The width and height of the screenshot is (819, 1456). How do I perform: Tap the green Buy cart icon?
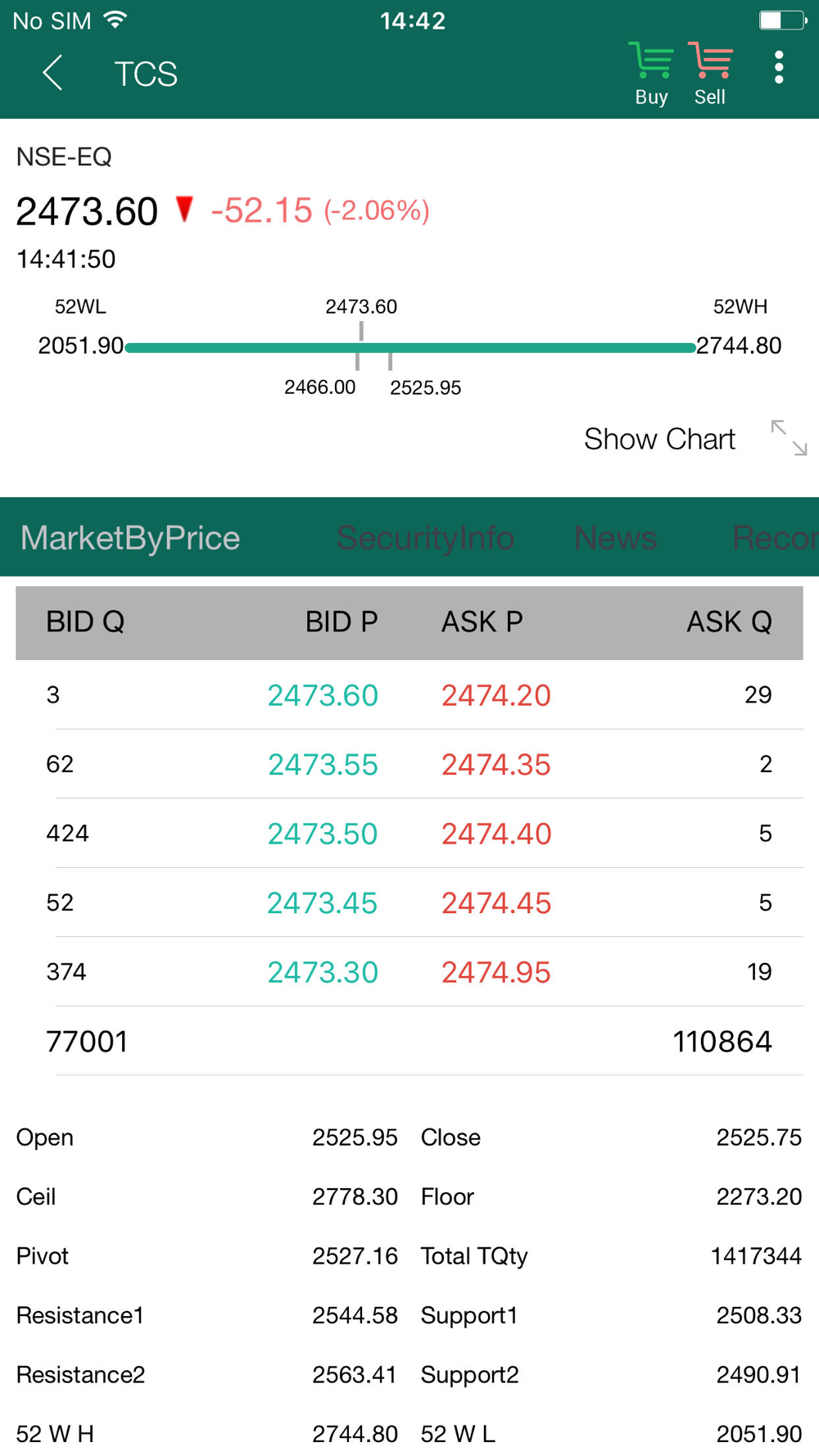pyautogui.click(x=651, y=74)
